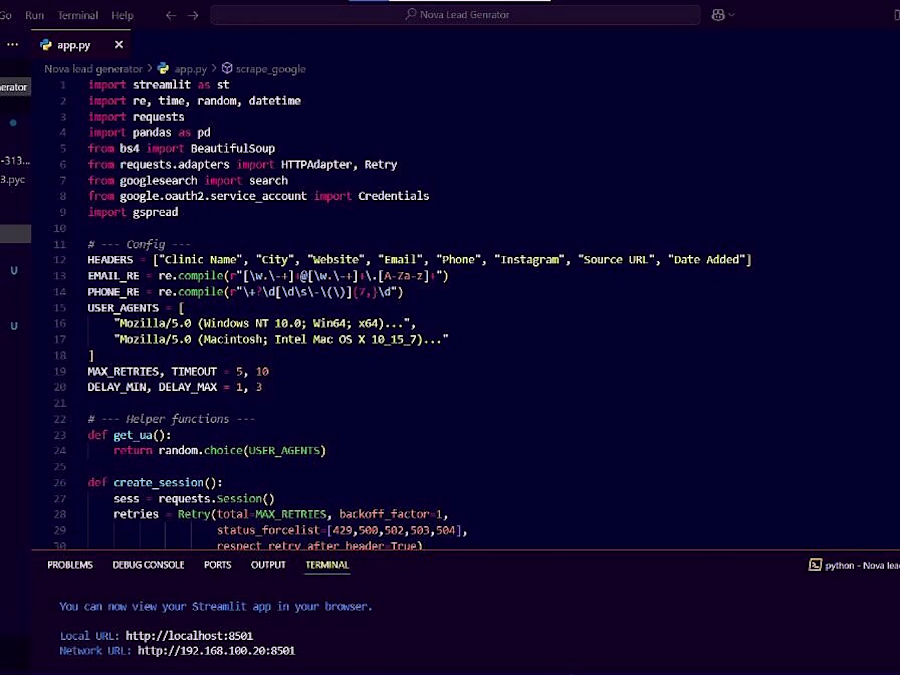The image size is (900, 675).
Task: Expand the dropdown chevron beside Copilot icon
Action: 731,15
